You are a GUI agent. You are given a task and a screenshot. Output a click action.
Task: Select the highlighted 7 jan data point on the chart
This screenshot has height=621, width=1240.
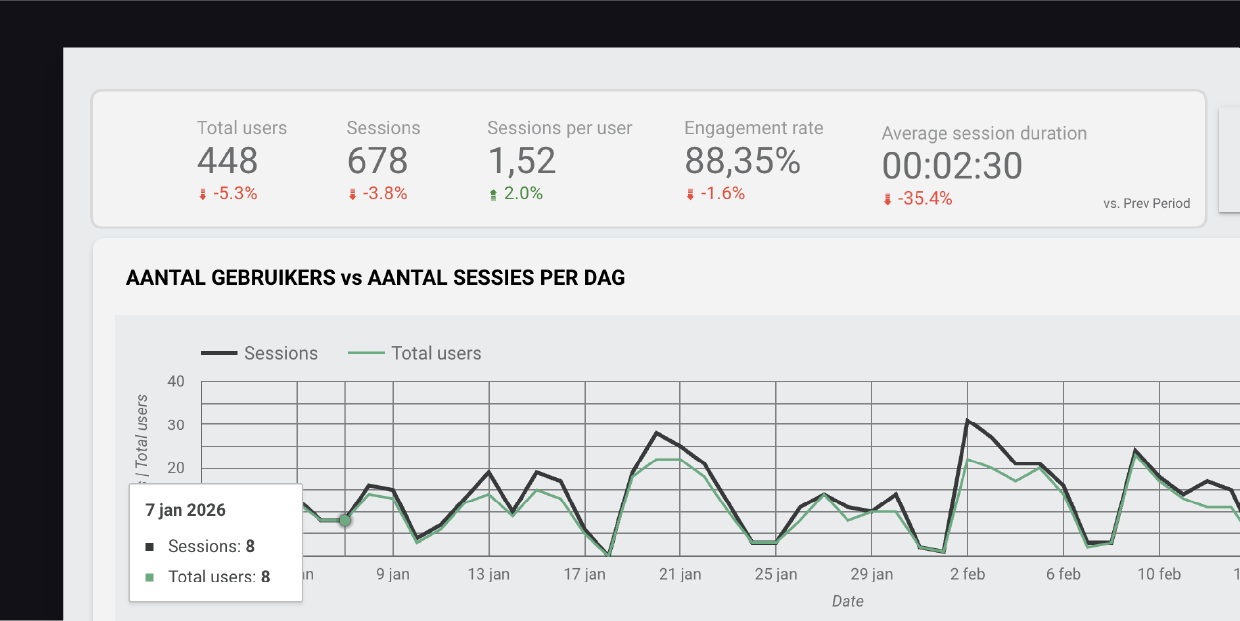pyautogui.click(x=344, y=520)
